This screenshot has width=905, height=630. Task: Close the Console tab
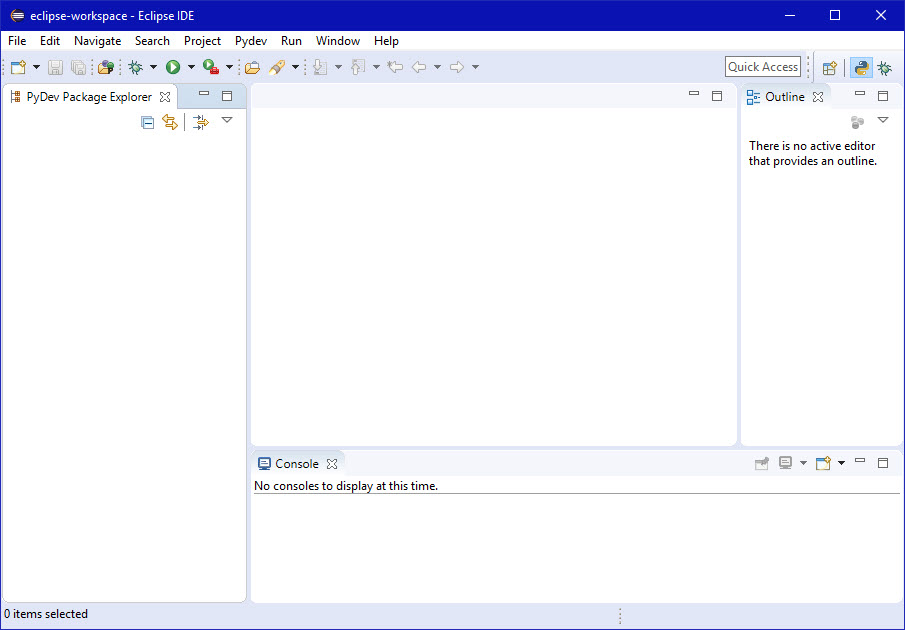pos(332,464)
